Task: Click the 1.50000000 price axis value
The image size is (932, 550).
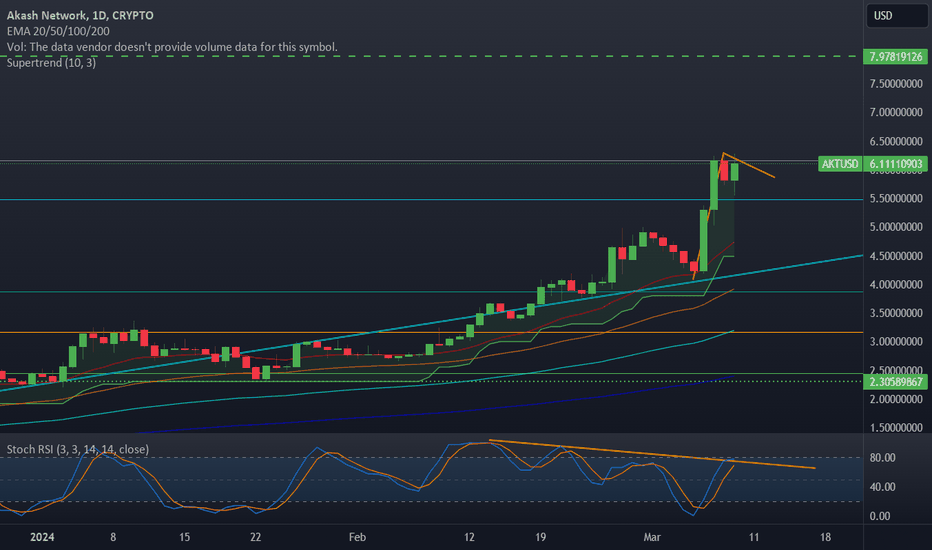Action: 896,428
